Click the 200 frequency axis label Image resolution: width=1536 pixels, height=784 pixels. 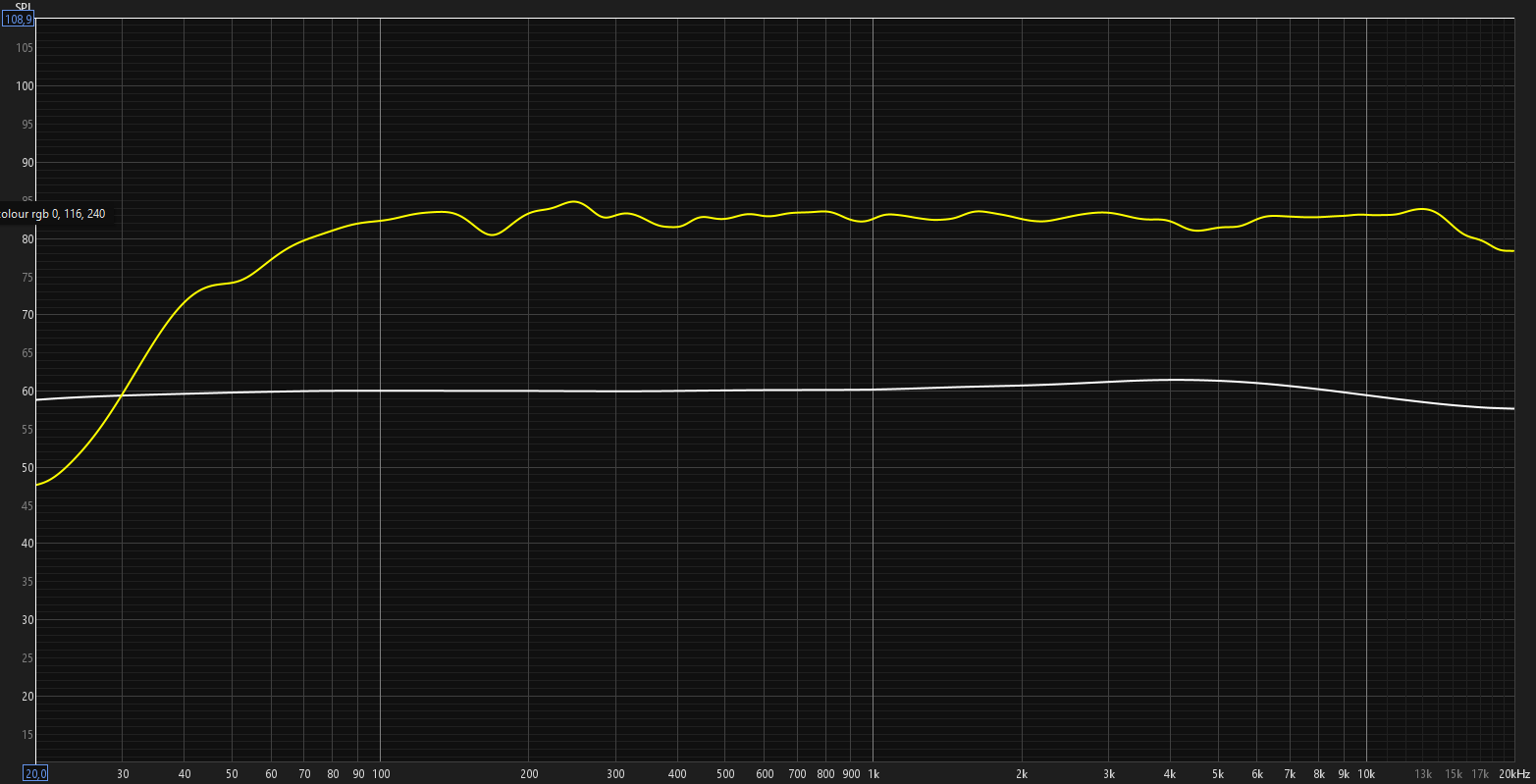(x=529, y=774)
